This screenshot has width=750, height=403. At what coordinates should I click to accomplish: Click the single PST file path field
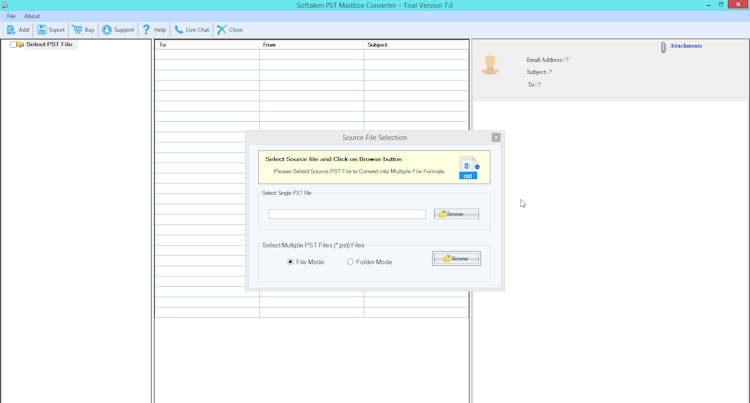[347, 214]
